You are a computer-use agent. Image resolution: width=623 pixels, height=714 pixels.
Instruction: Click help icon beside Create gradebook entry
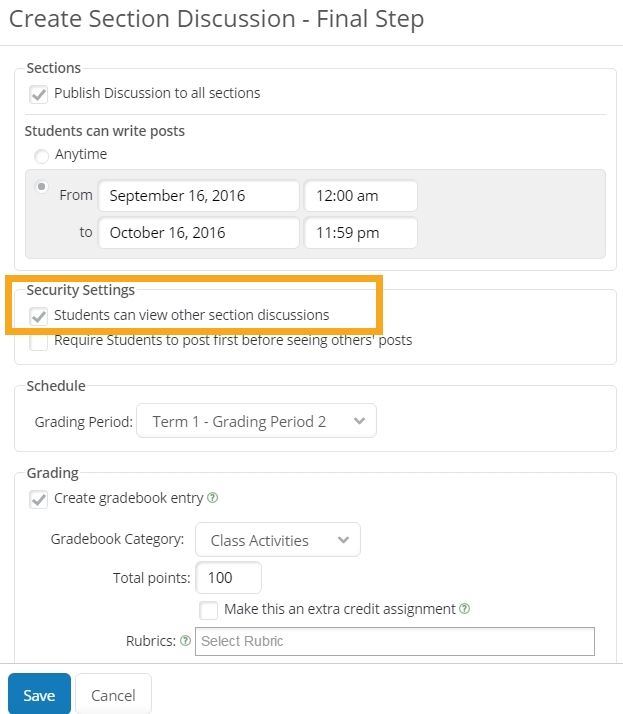coord(212,498)
